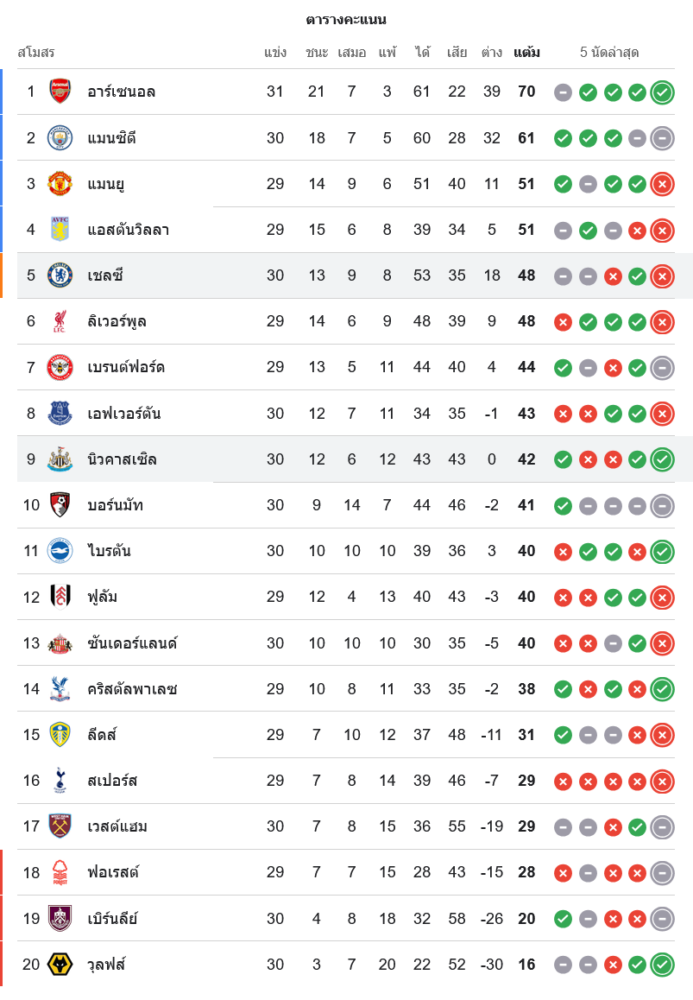Click the Wolves club crest
The image size is (693, 1000).
click(60, 965)
